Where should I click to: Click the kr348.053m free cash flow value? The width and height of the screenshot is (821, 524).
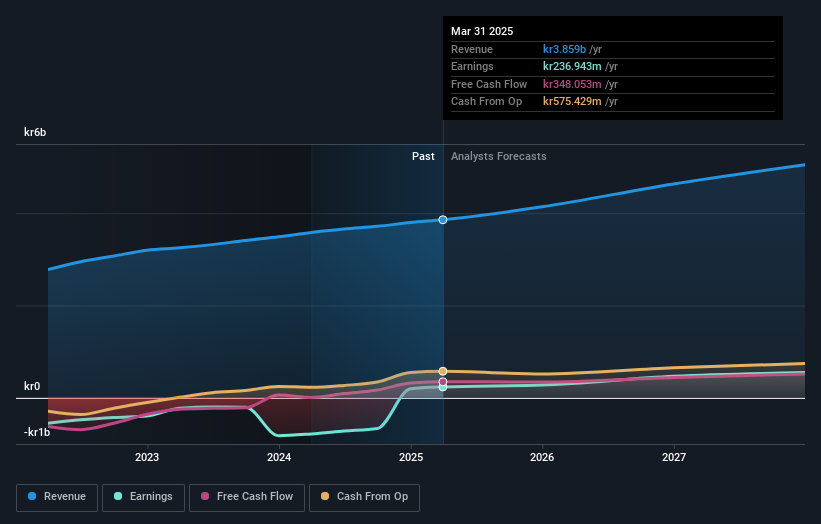(x=572, y=84)
